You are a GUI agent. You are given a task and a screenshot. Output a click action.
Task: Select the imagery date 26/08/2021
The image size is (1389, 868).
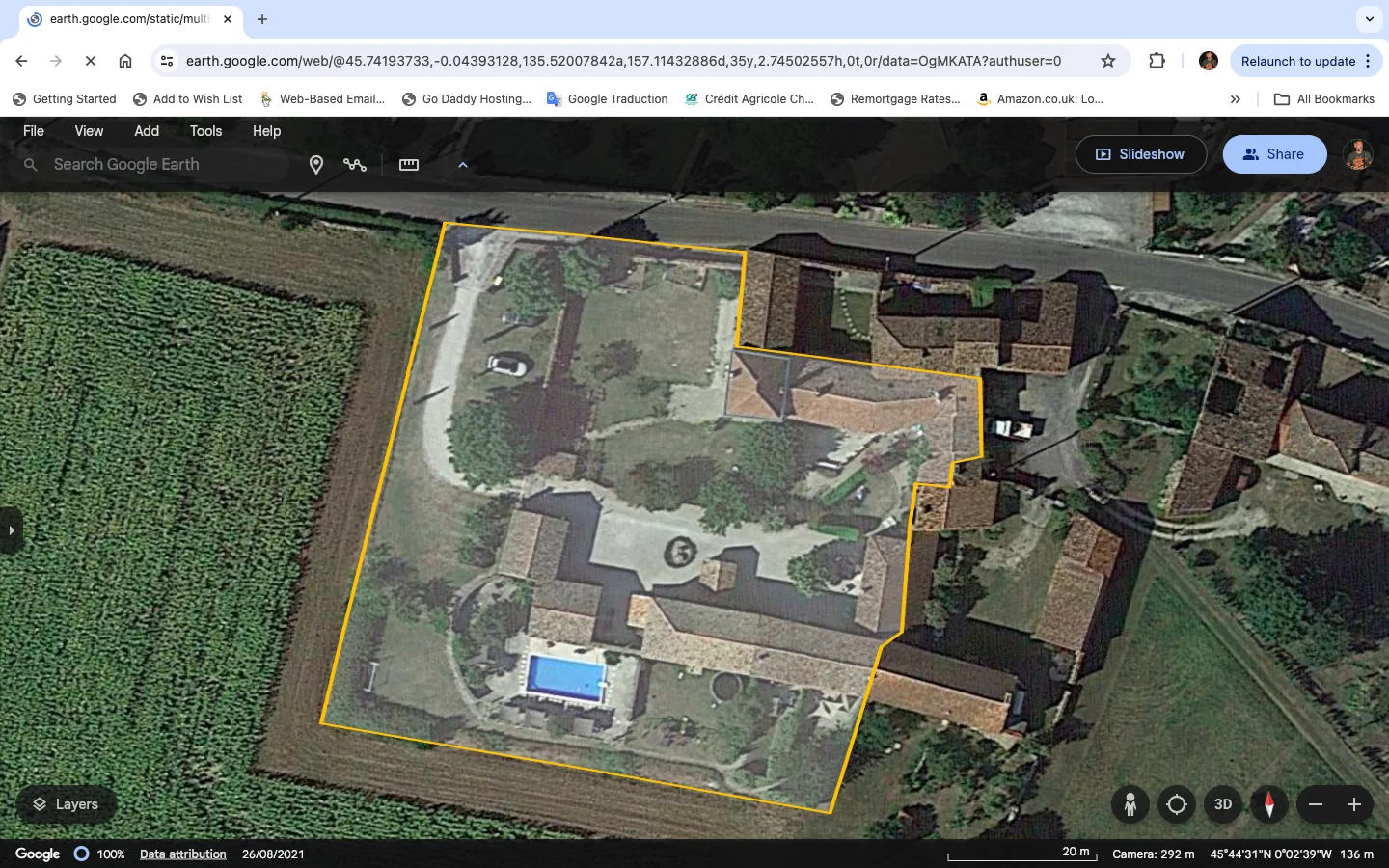click(273, 854)
